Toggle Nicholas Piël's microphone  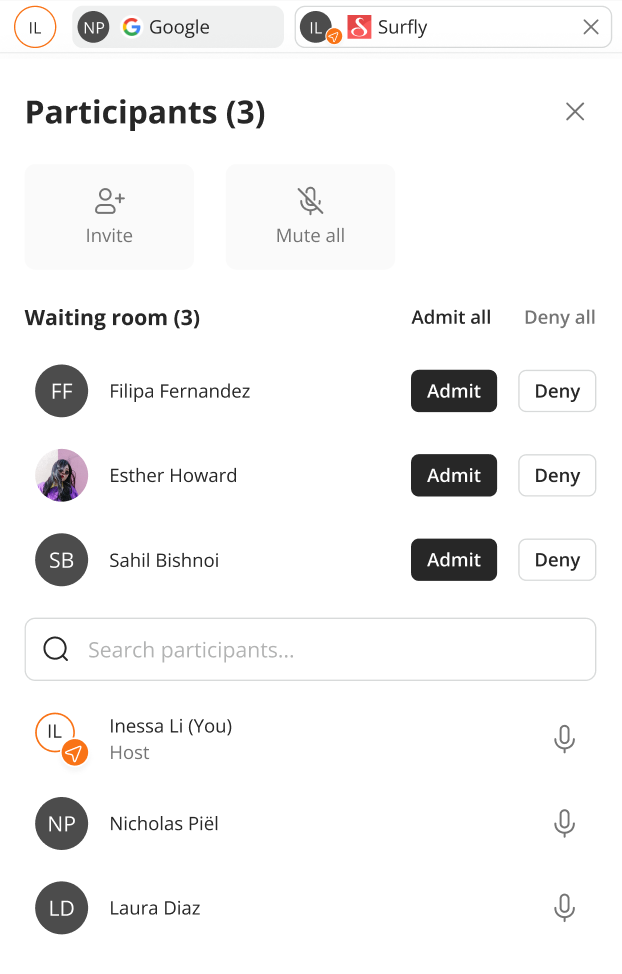(564, 824)
